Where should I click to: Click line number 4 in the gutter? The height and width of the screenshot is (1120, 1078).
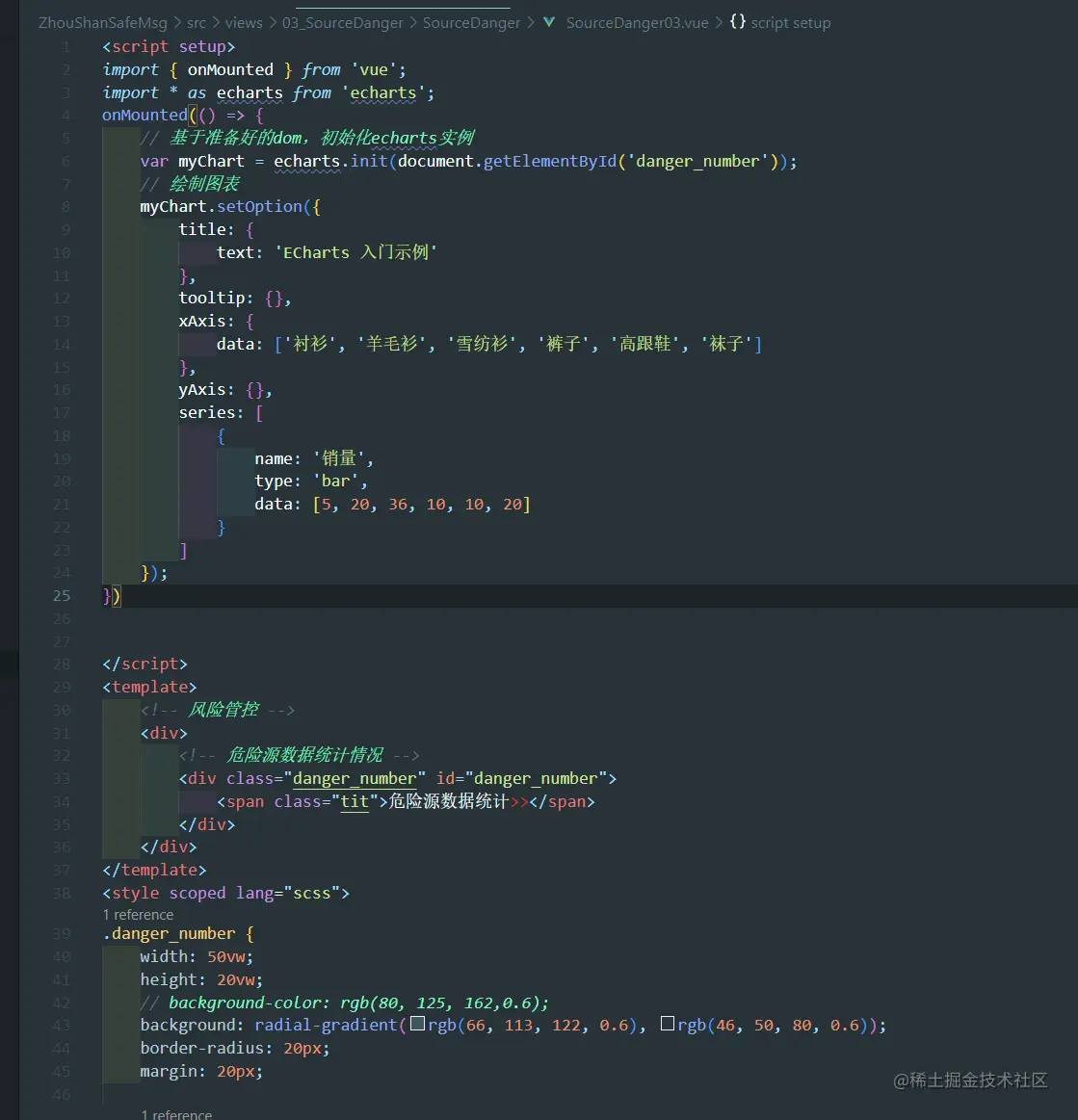tap(66, 115)
